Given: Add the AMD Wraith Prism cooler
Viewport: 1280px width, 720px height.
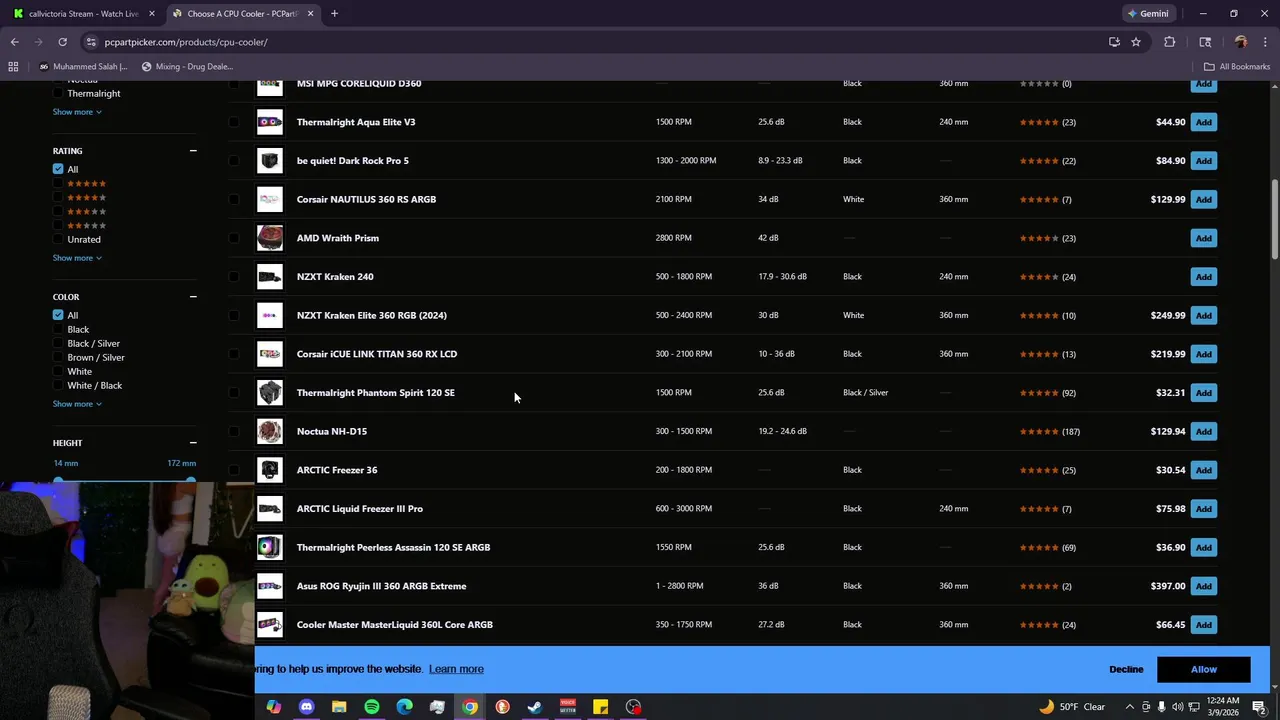Looking at the screenshot, I should 1204,238.
